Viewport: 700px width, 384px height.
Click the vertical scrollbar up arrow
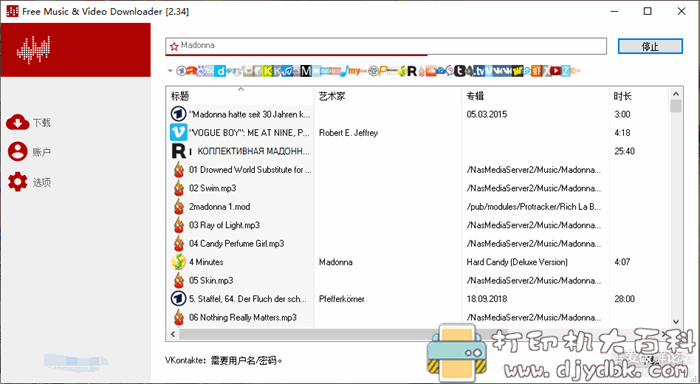point(675,94)
